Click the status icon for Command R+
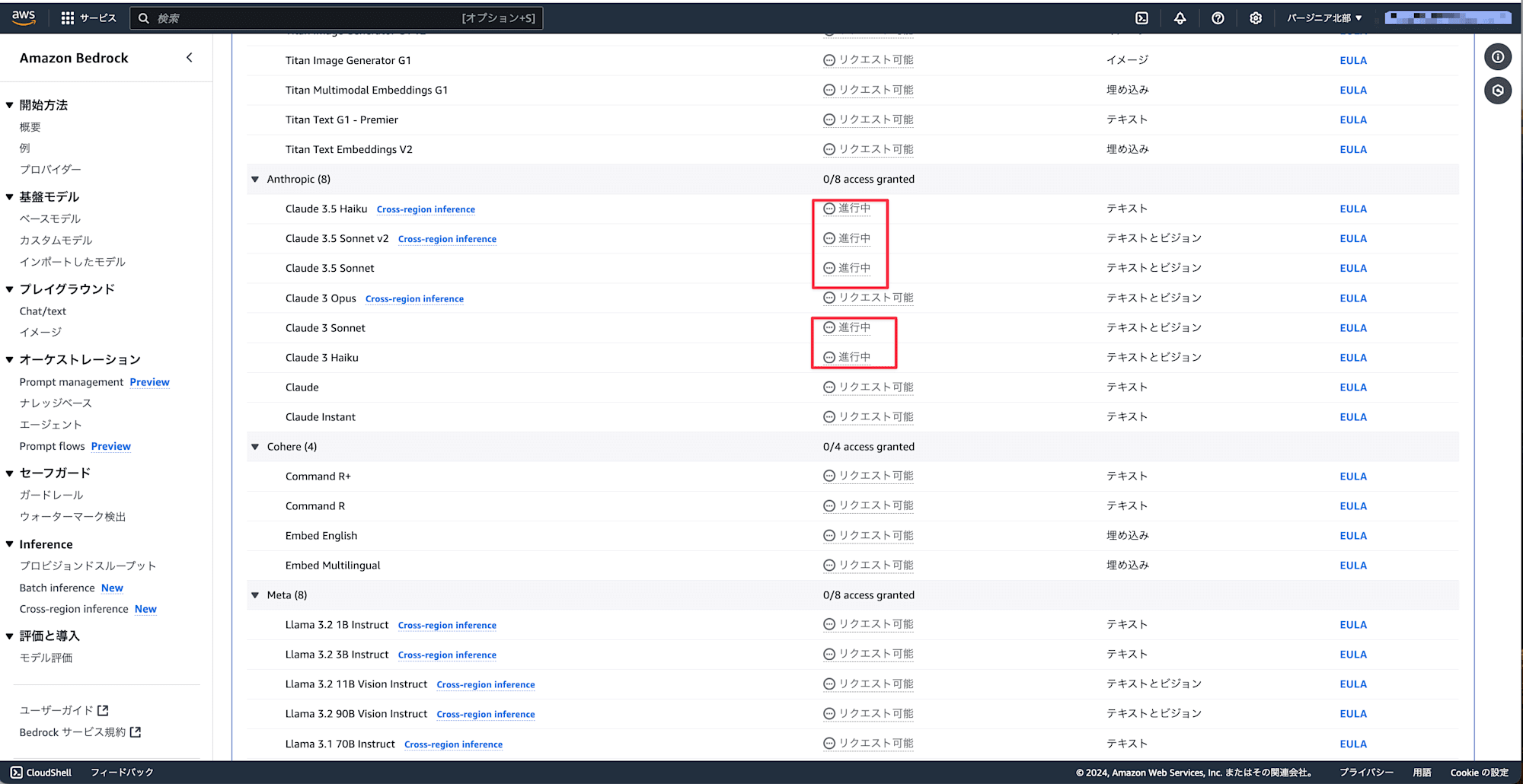This screenshot has width=1523, height=784. point(829,476)
